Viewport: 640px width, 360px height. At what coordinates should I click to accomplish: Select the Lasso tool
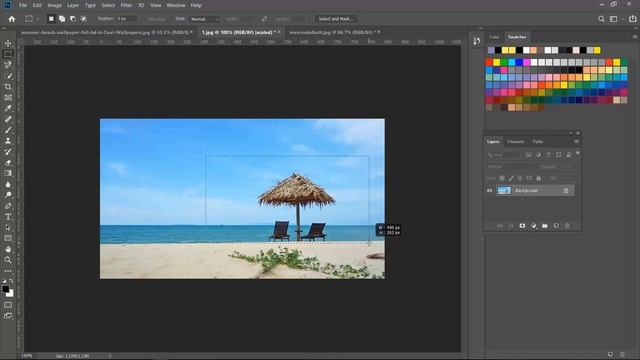(x=8, y=65)
